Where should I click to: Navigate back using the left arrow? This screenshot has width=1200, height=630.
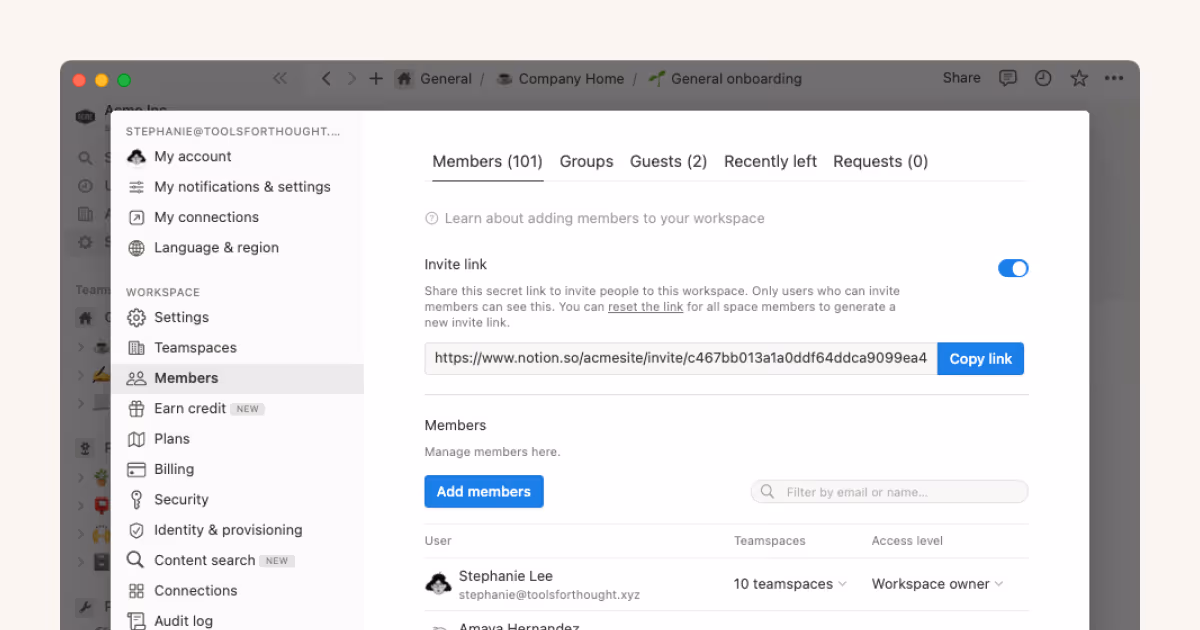(326, 77)
